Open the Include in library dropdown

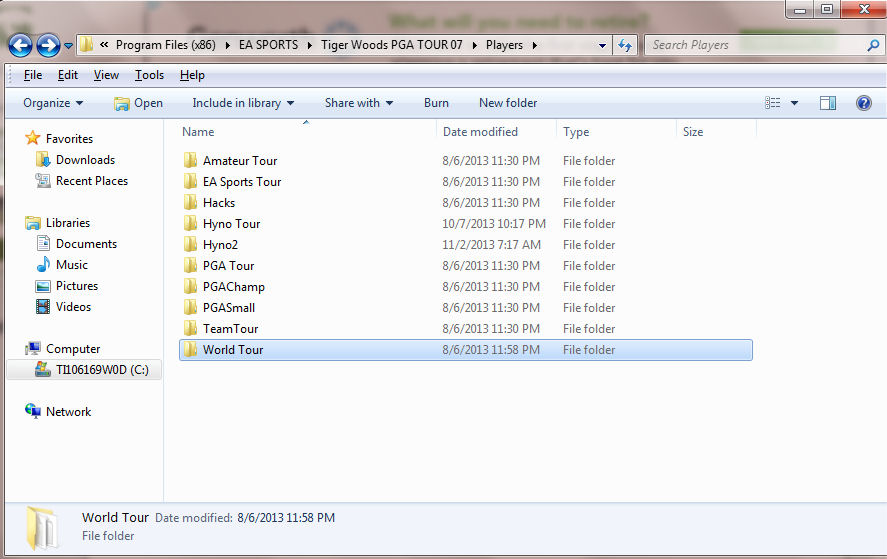pos(243,103)
